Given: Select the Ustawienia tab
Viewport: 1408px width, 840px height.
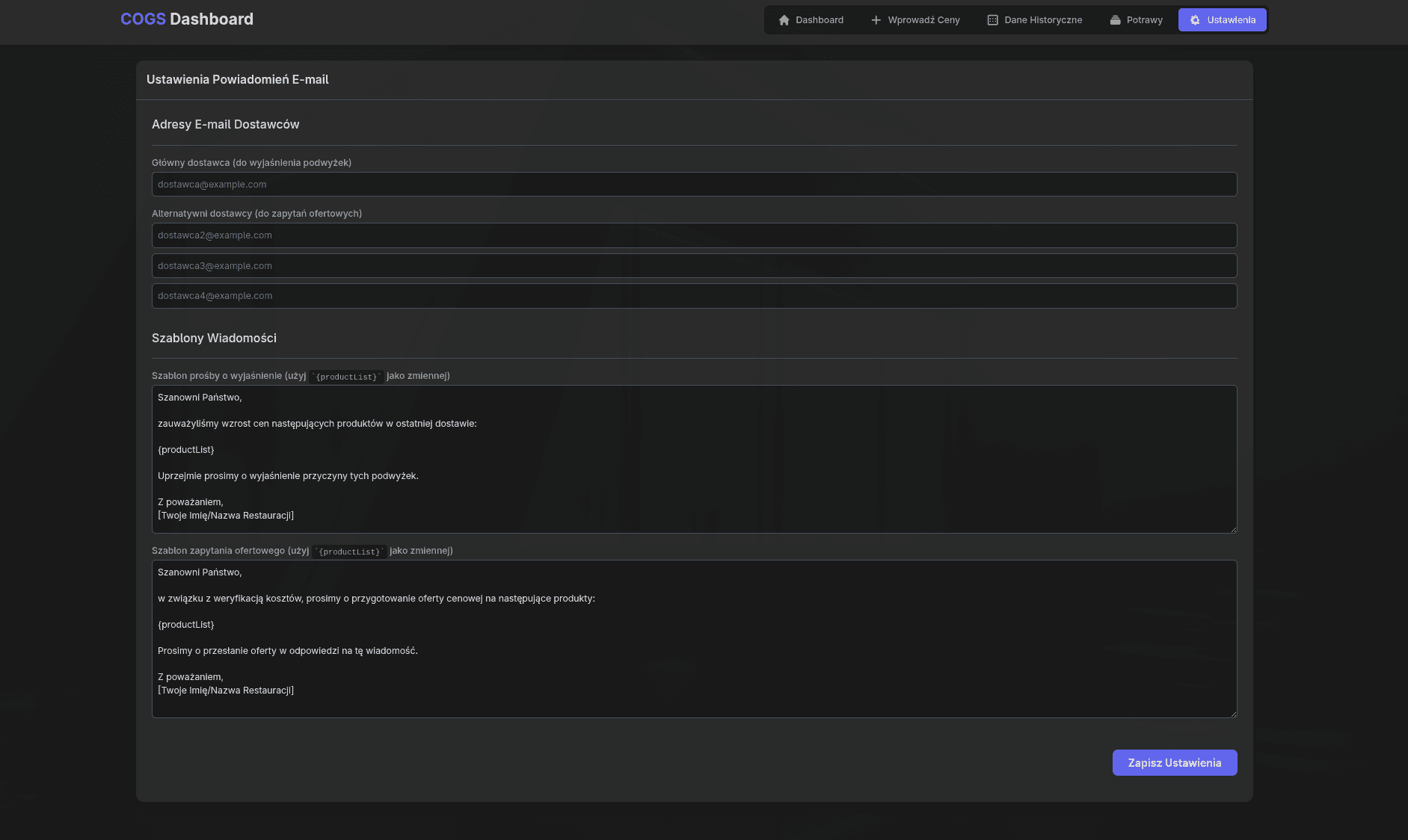Looking at the screenshot, I should (x=1230, y=20).
